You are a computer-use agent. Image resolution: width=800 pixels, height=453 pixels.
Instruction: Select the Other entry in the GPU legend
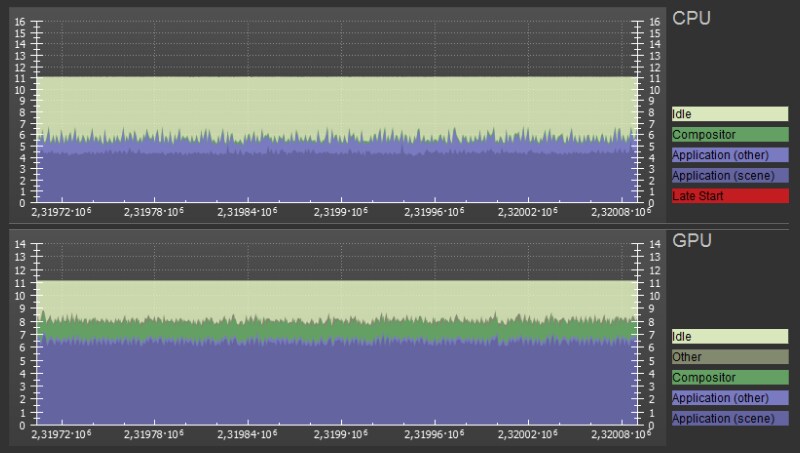pyautogui.click(x=729, y=357)
